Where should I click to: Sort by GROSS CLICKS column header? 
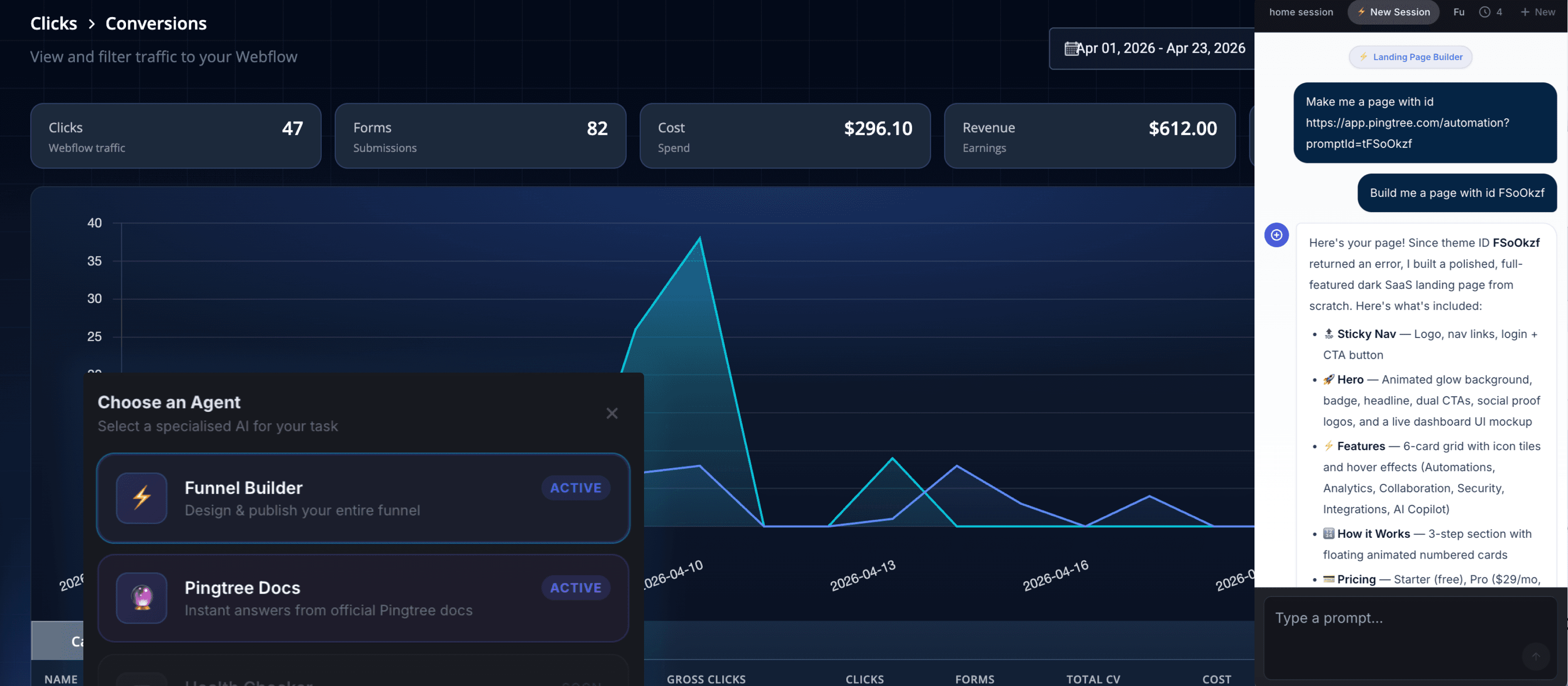[706, 679]
